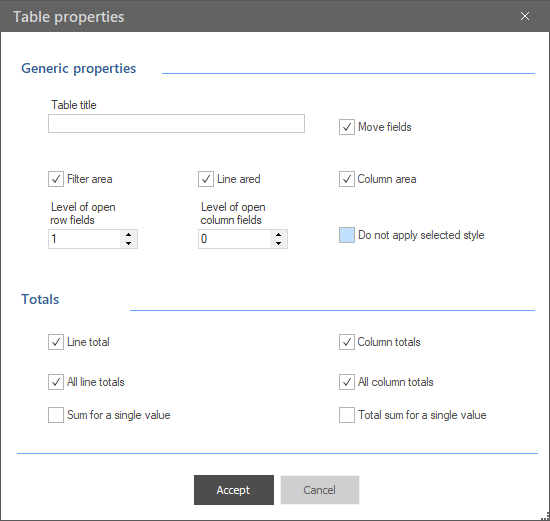Click the Cancel button
Viewport: 550px width, 521px height.
click(320, 490)
